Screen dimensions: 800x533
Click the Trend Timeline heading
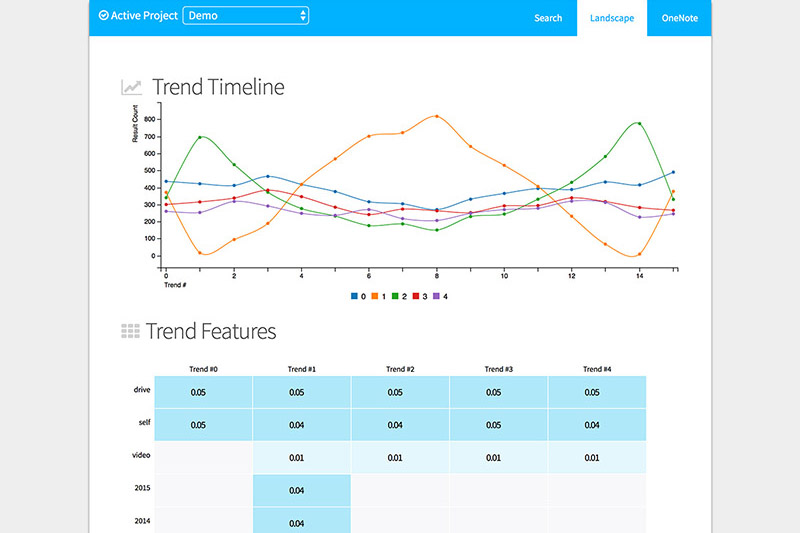(x=218, y=87)
